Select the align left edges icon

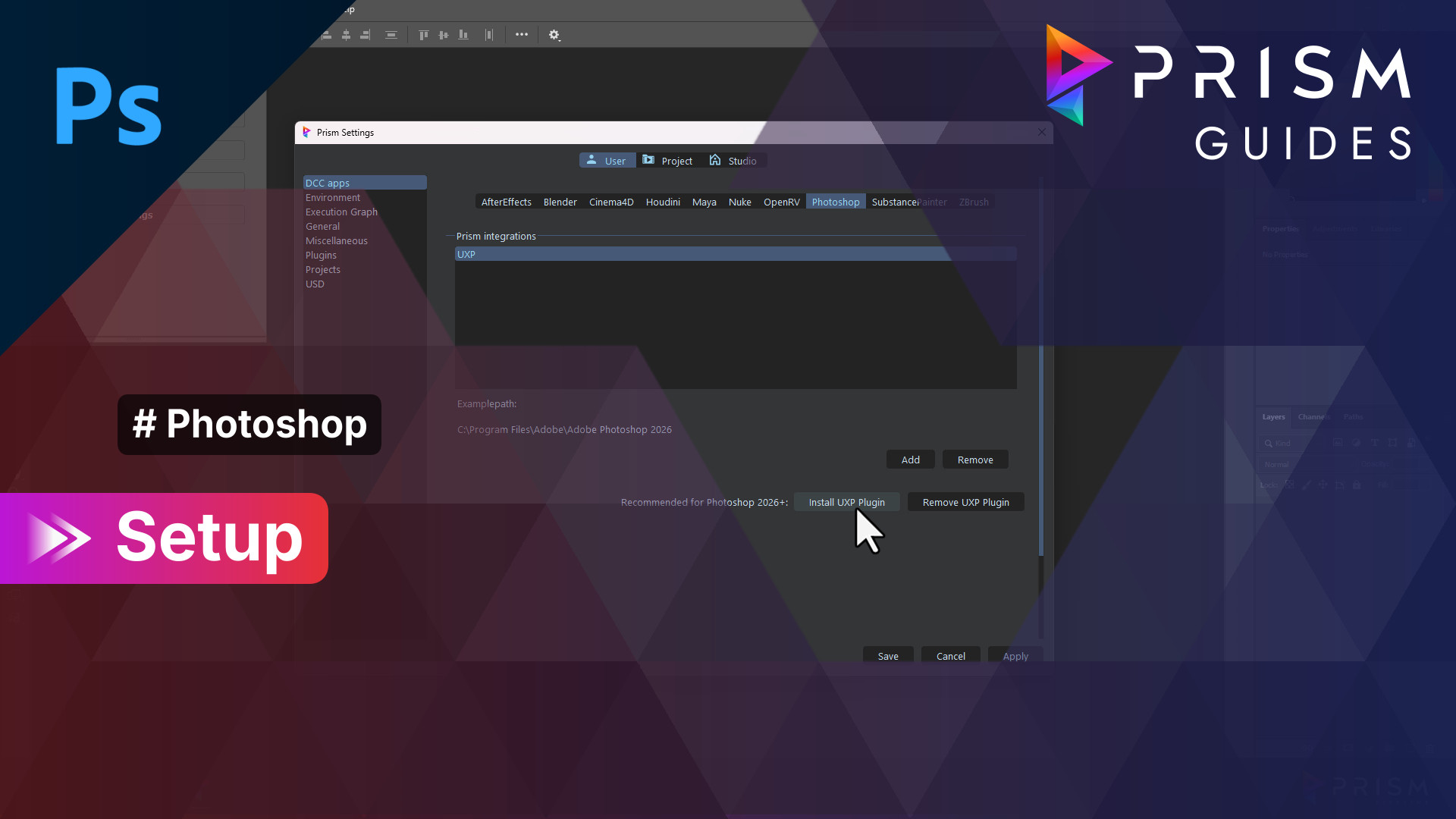pos(326,35)
